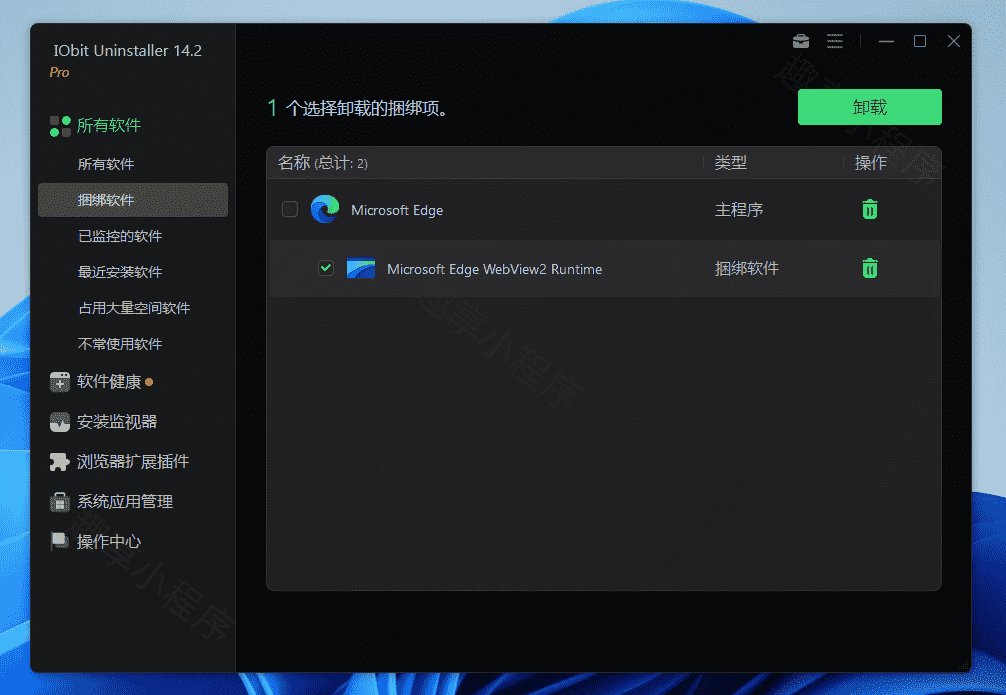Open 系统应用管理 section
Image resolution: width=1006 pixels, height=695 pixels.
125,501
